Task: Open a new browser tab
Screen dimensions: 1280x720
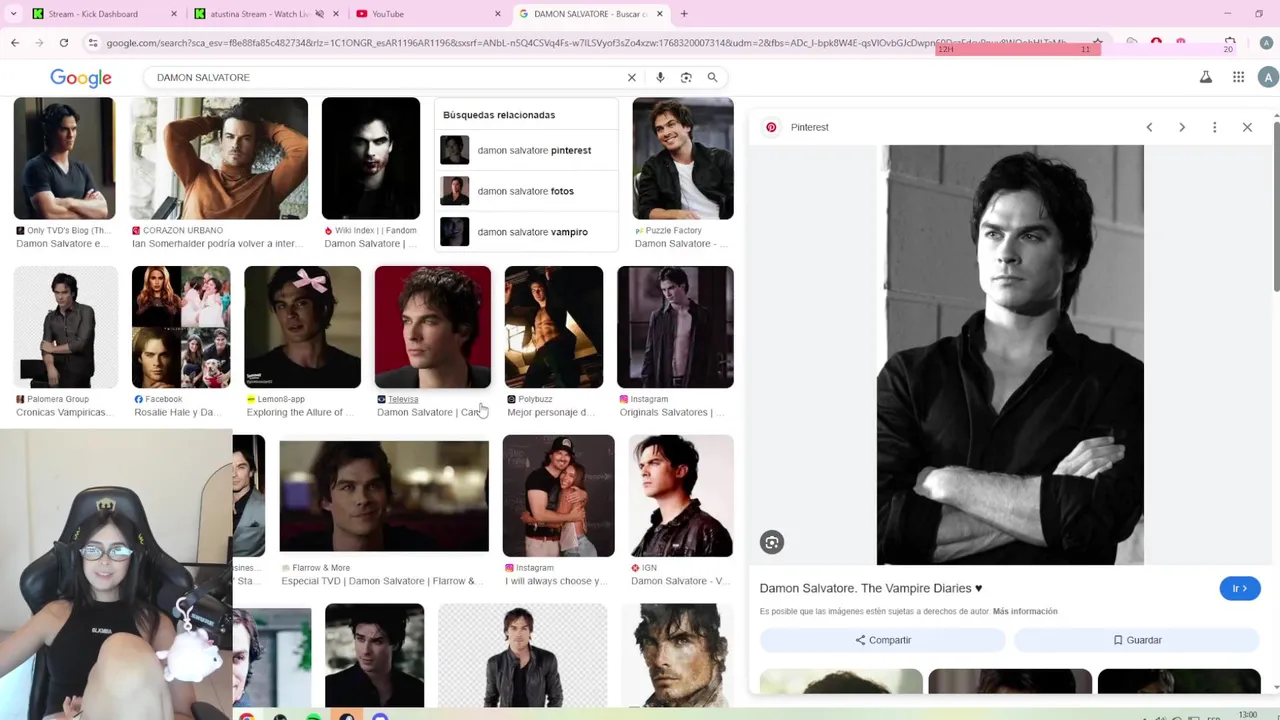Action: tap(684, 14)
